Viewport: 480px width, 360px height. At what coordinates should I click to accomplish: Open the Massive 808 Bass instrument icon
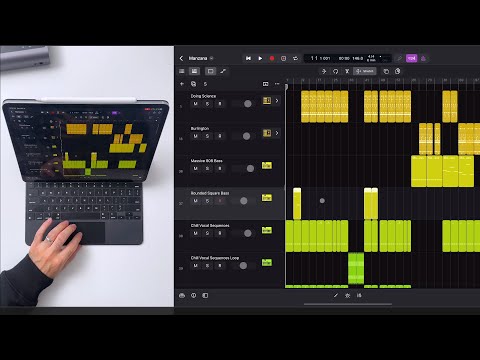coord(267,165)
